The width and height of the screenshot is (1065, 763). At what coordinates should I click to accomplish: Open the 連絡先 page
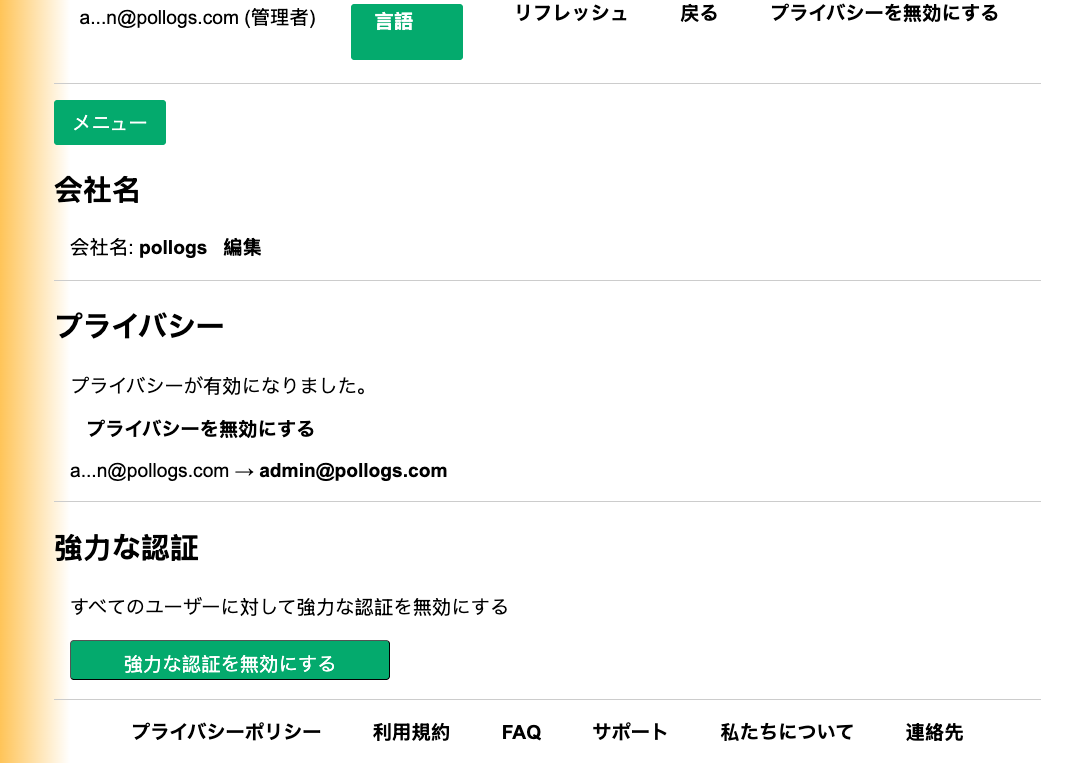pyautogui.click(x=933, y=732)
